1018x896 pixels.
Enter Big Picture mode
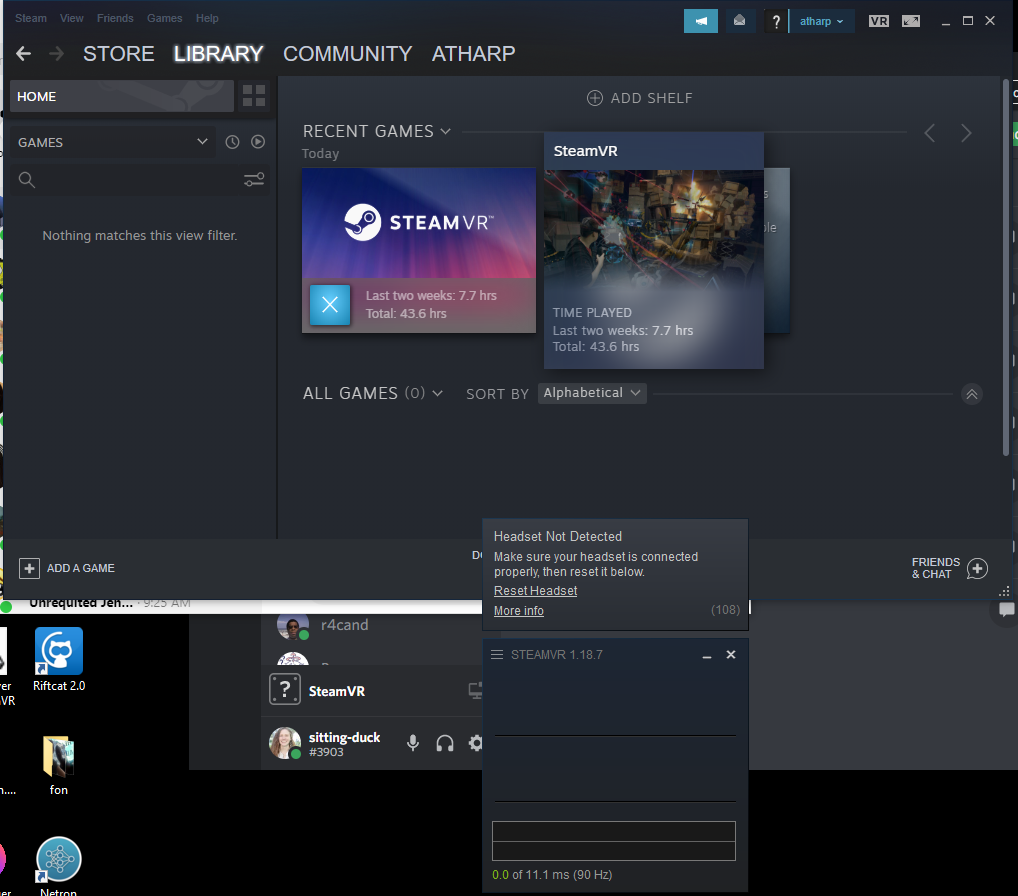(910, 20)
